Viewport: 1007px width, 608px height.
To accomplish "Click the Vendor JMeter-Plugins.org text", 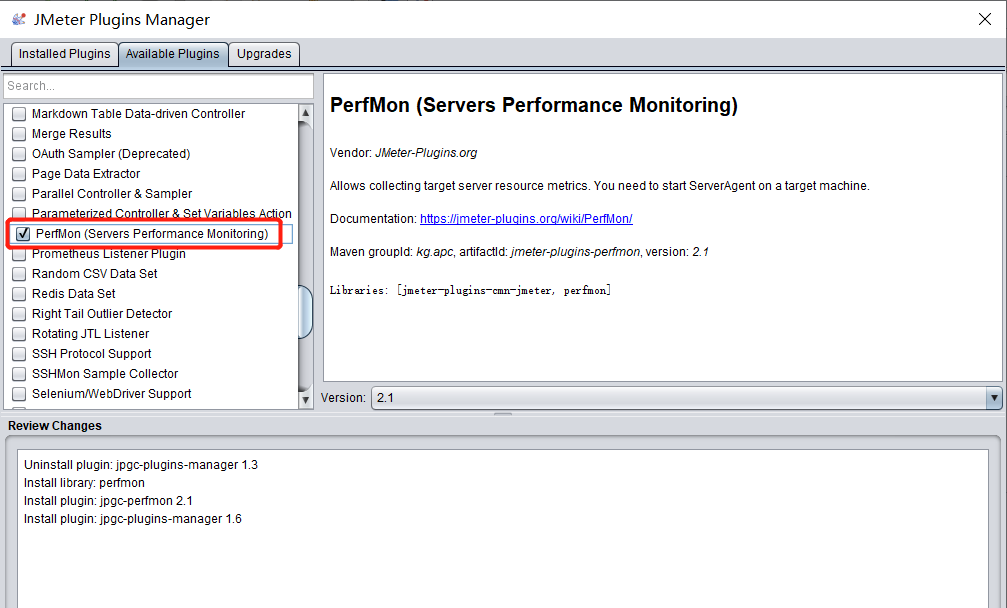I will [x=403, y=153].
